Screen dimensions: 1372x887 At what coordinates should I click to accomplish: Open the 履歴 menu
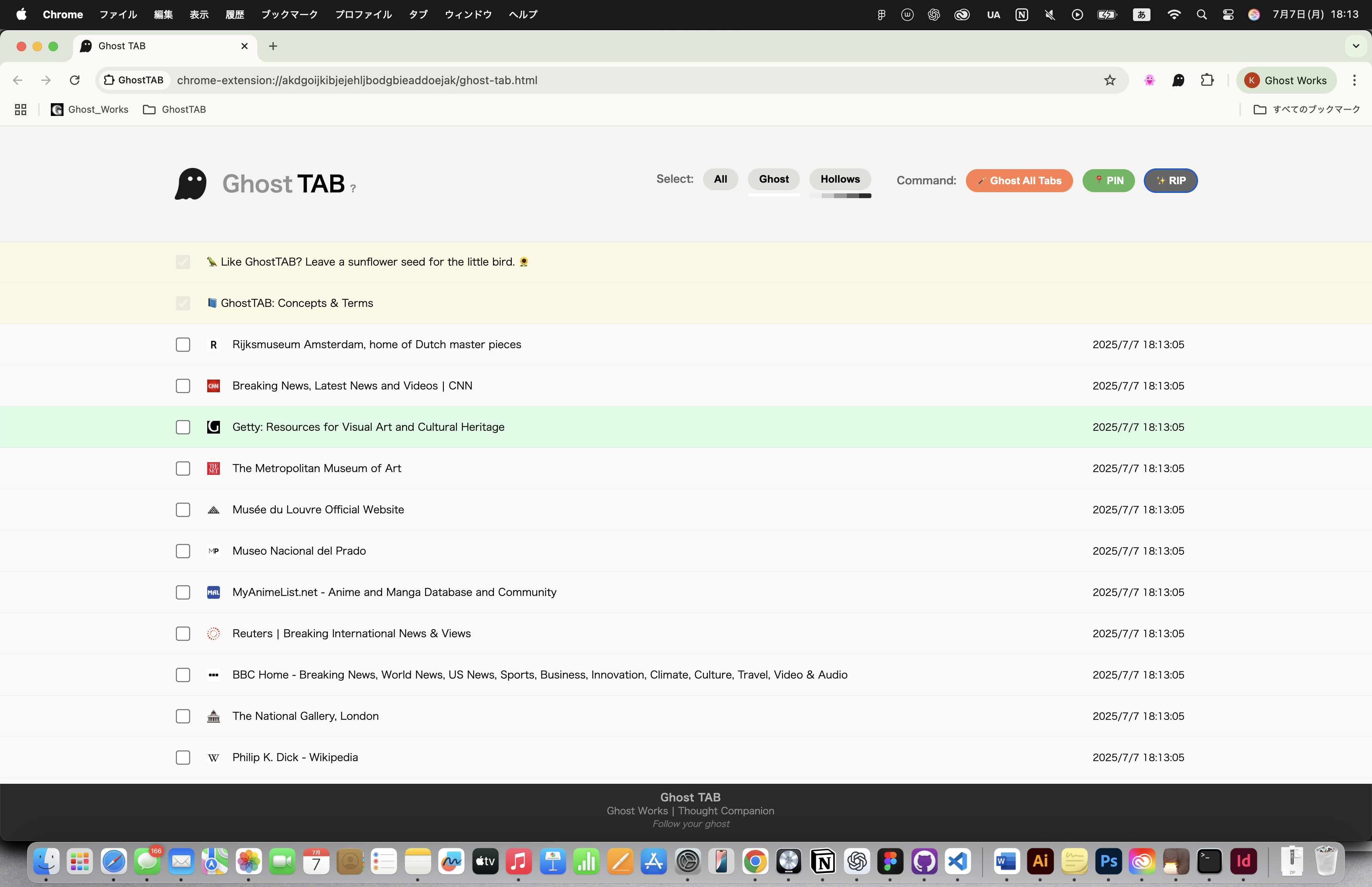235,14
